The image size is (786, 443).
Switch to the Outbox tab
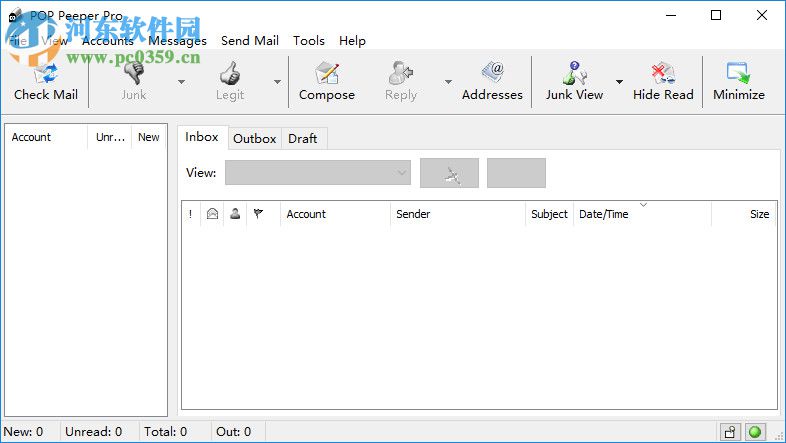255,138
